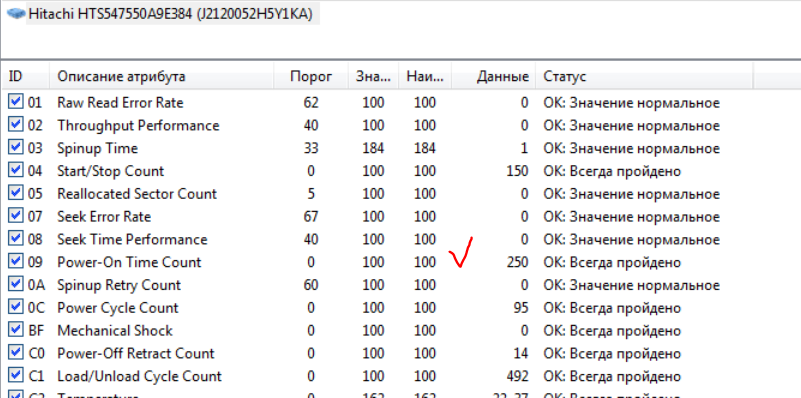
Task: Select the Spinup Time attribute name
Action: coord(98,149)
